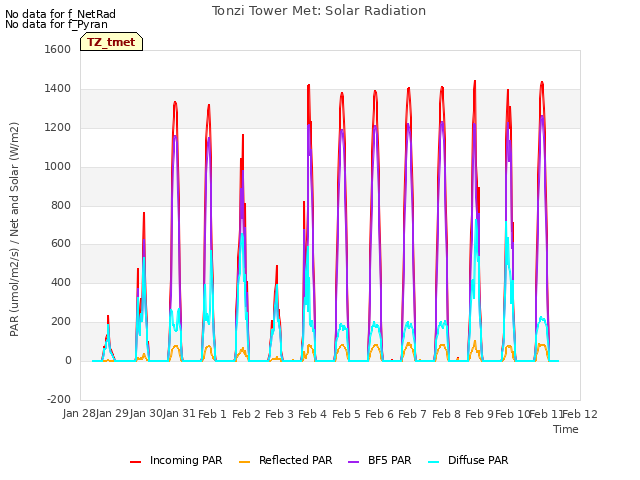The height and width of the screenshot is (480, 640).
Task: Click the Feb 4 x-axis date label
Action: coord(312,414)
